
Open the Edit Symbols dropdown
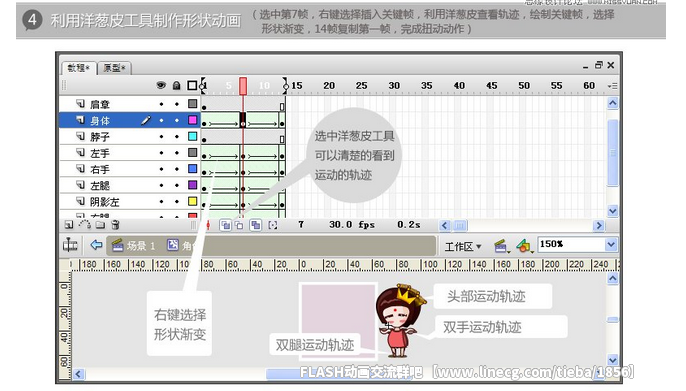525,246
